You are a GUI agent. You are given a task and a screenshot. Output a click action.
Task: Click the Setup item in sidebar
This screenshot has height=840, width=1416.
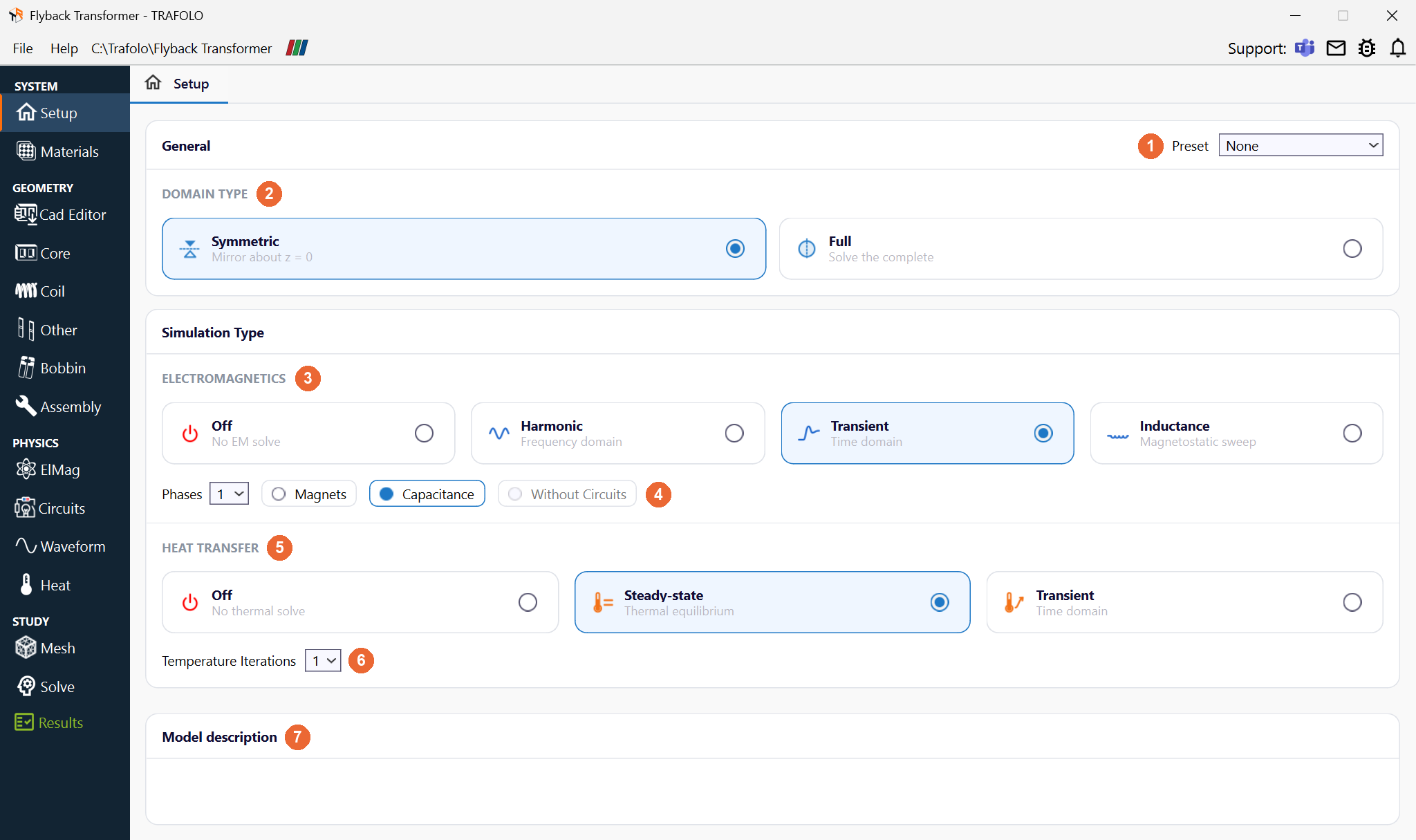click(x=65, y=113)
